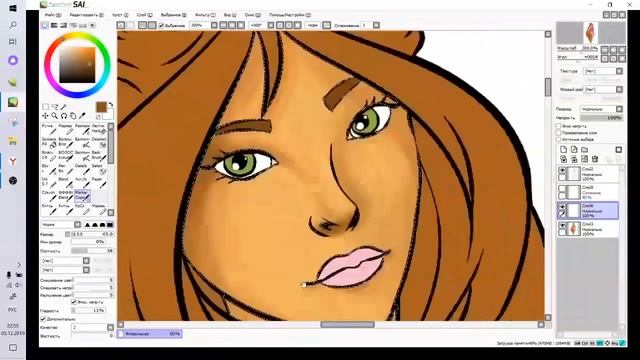The width and height of the screenshot is (640, 360).
Task: Create a new layer folder
Action: pyautogui.click(x=584, y=150)
